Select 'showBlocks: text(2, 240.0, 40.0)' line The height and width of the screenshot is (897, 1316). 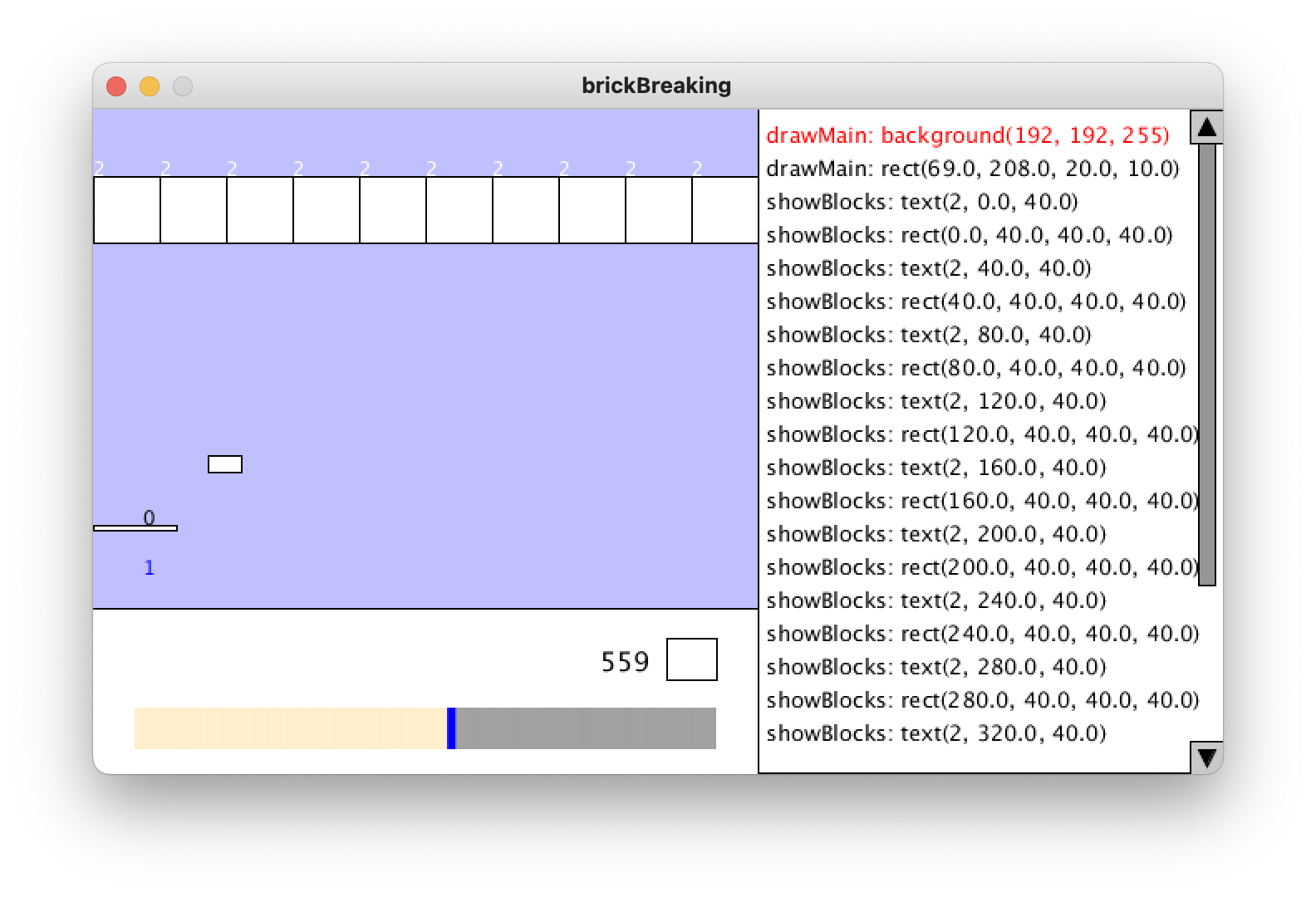click(x=936, y=600)
